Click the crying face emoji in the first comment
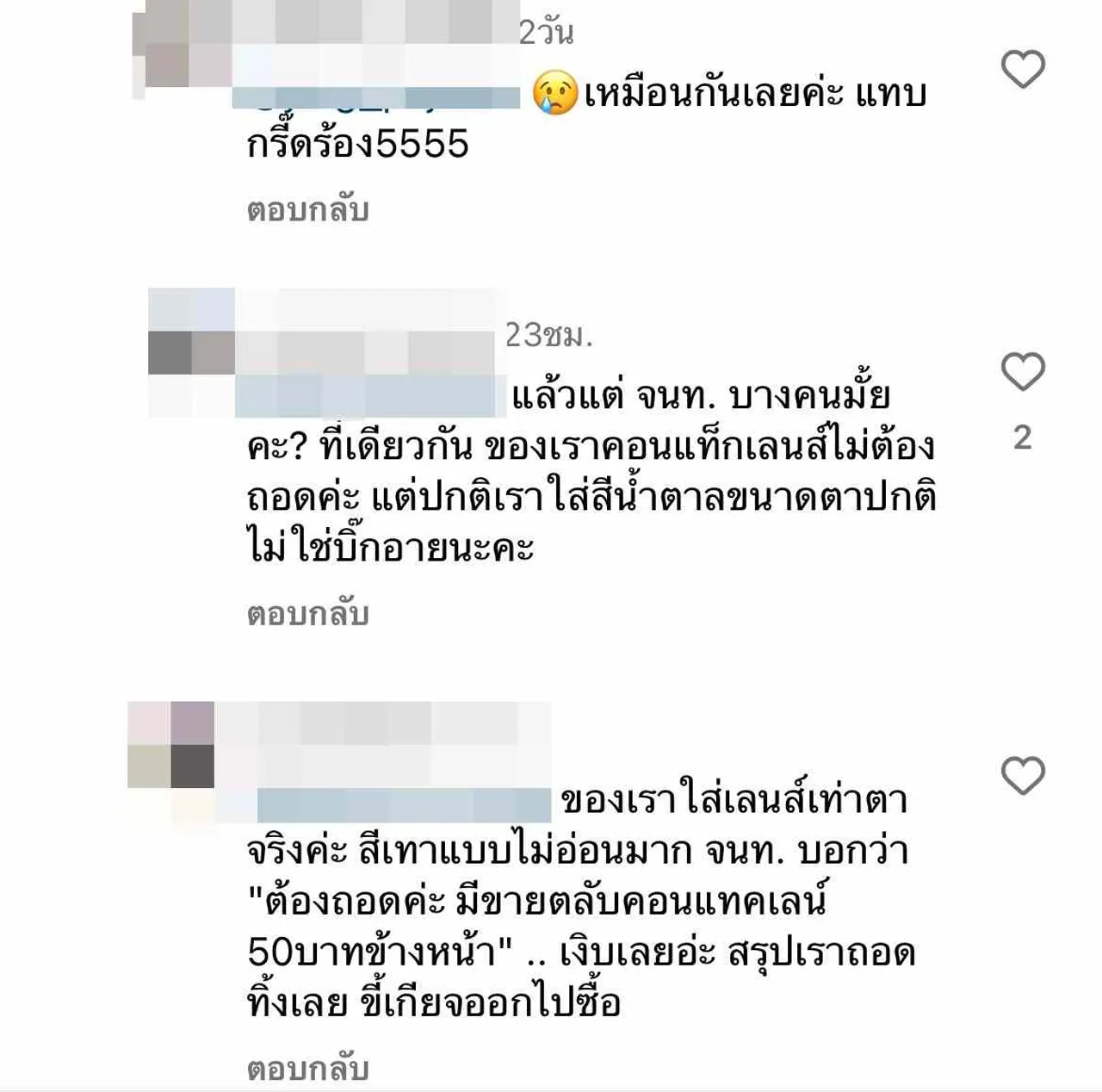This screenshot has height=1092, width=1102. [555, 92]
